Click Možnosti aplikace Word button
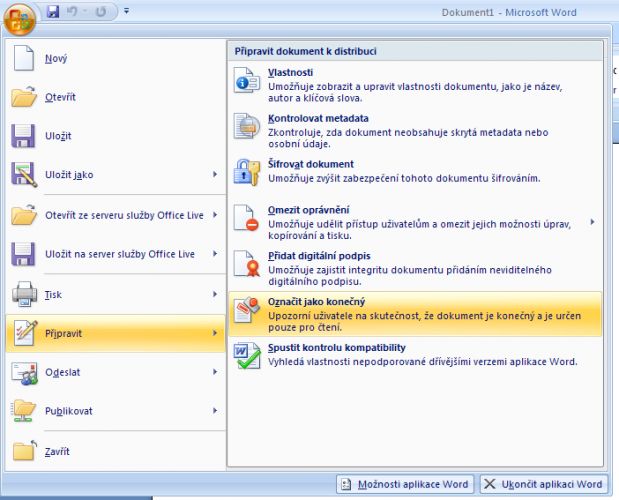Viewport: 619px width, 500px height. [405, 484]
